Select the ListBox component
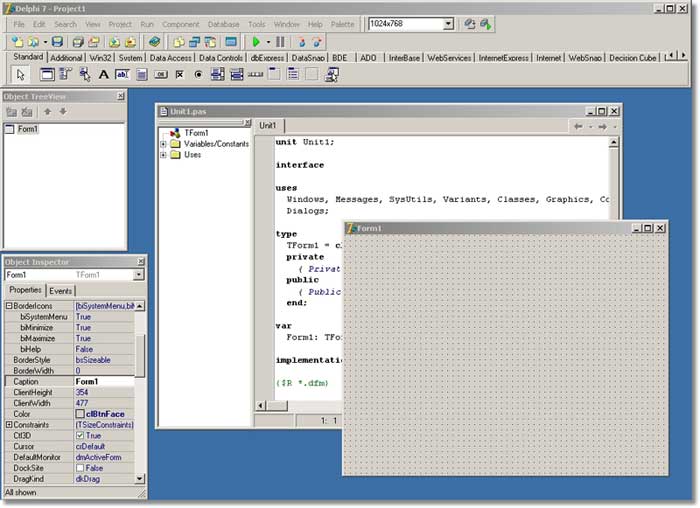 [x=217, y=74]
